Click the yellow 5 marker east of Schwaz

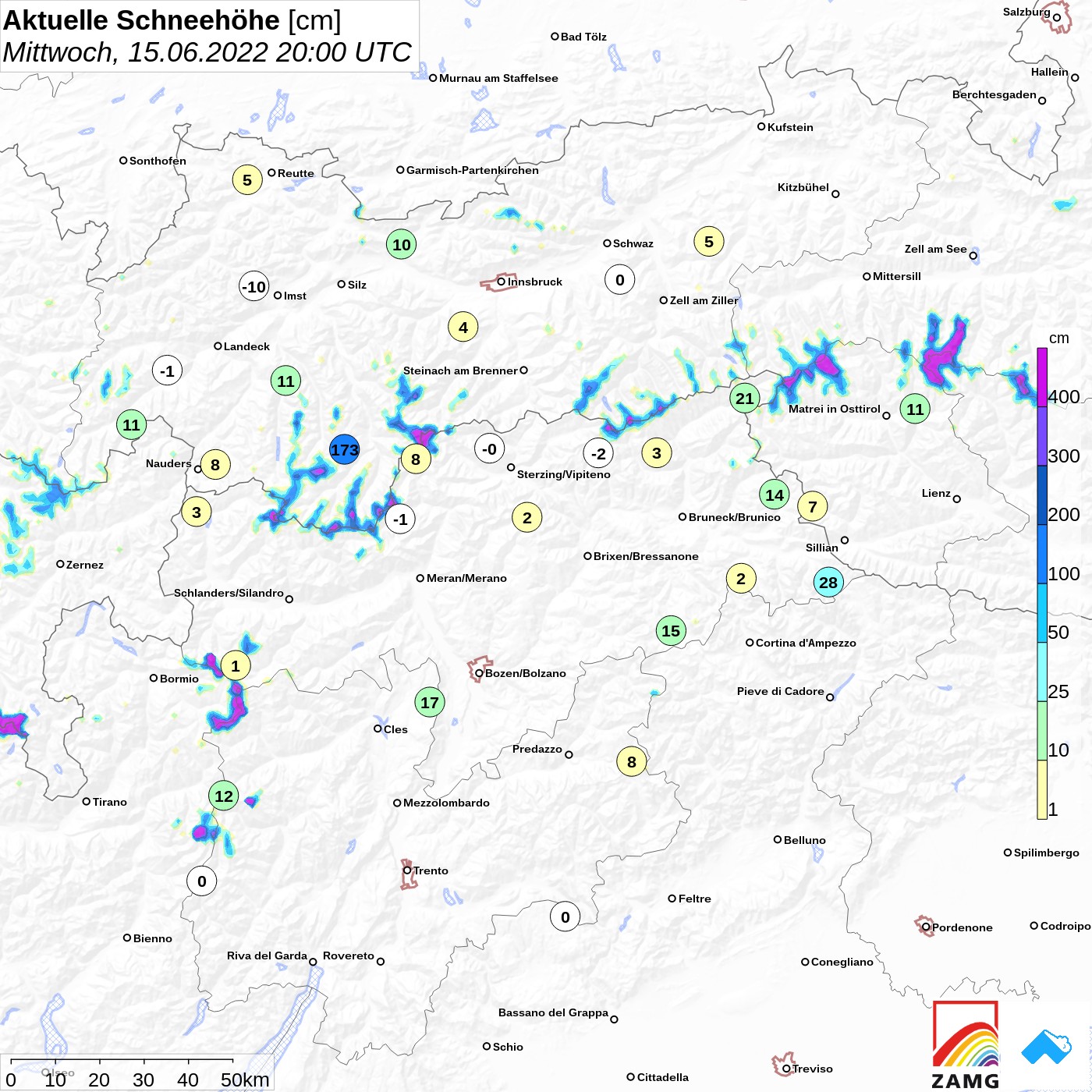coord(709,242)
